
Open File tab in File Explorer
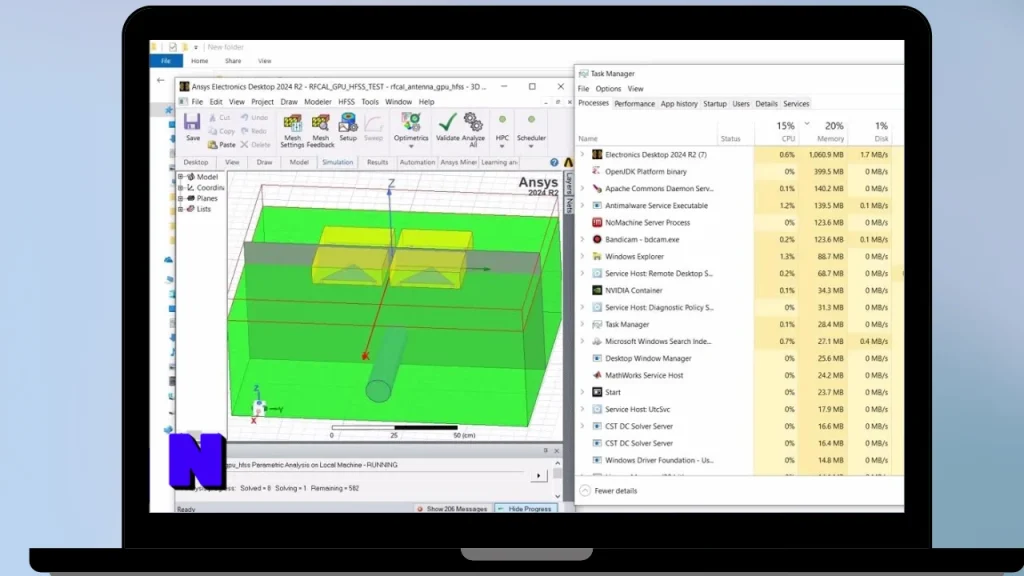pos(166,61)
